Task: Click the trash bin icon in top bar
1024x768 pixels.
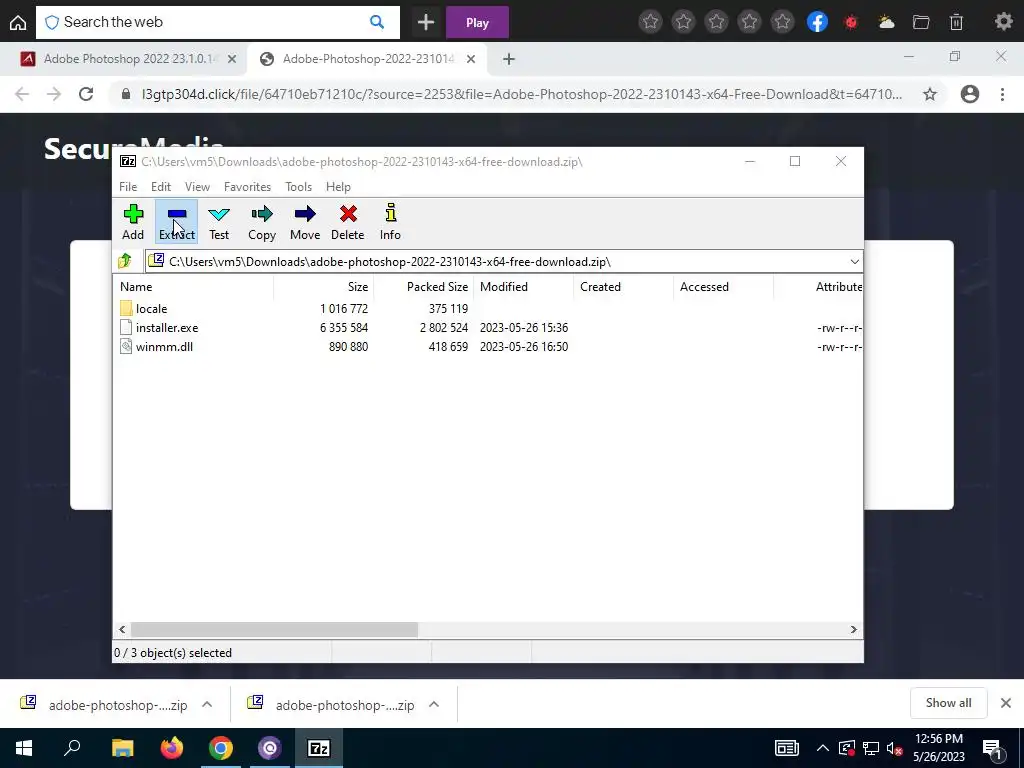Action: [x=956, y=22]
